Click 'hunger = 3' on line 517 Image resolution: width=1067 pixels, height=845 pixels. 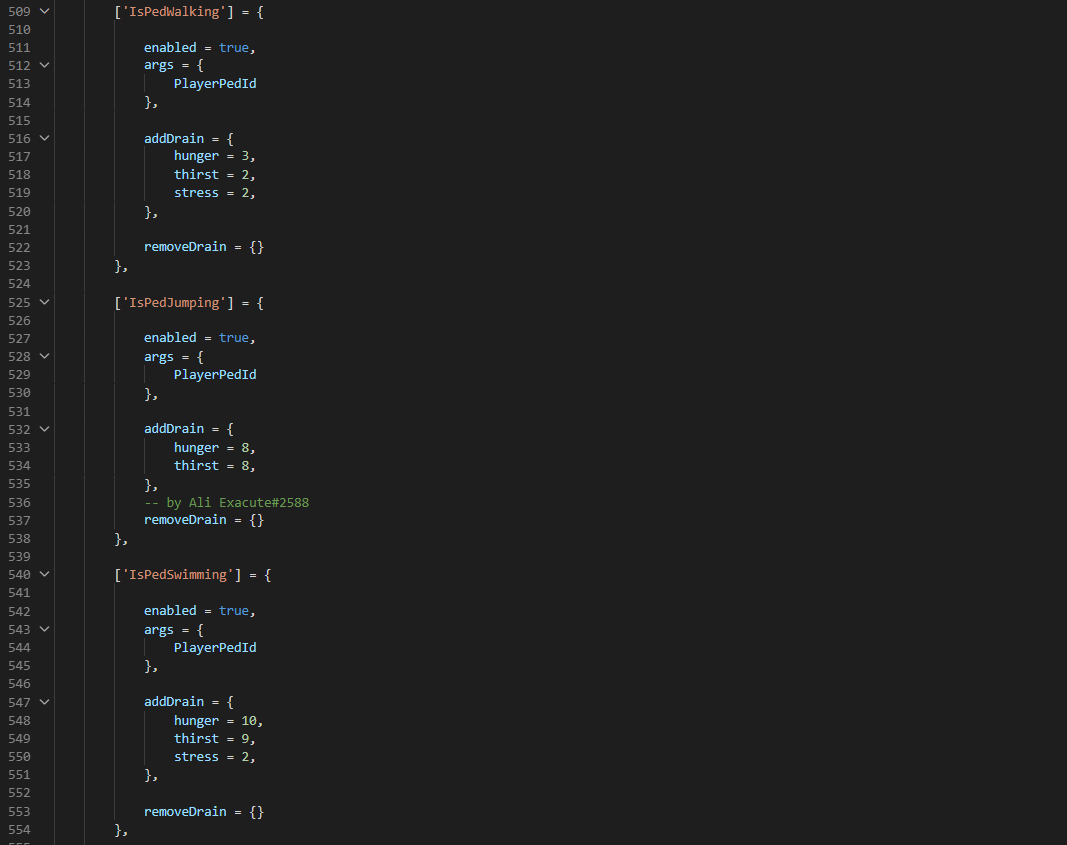click(211, 156)
